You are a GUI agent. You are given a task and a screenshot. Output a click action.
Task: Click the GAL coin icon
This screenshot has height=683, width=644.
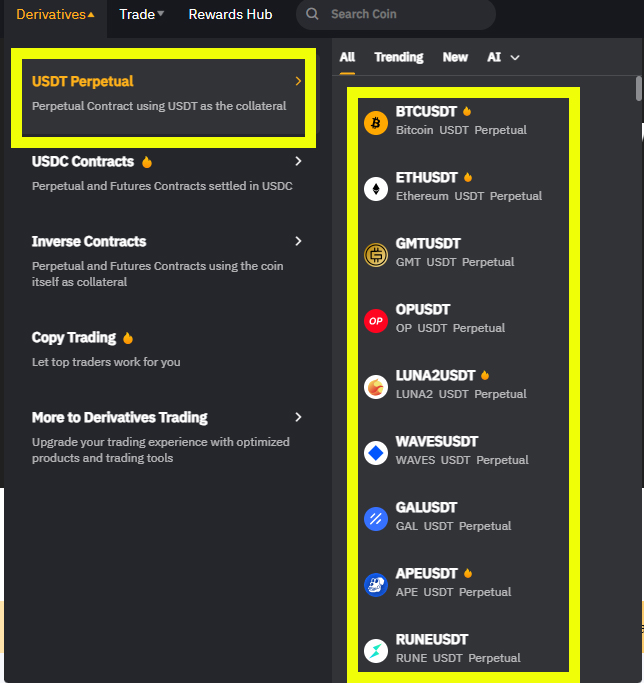coord(376,519)
